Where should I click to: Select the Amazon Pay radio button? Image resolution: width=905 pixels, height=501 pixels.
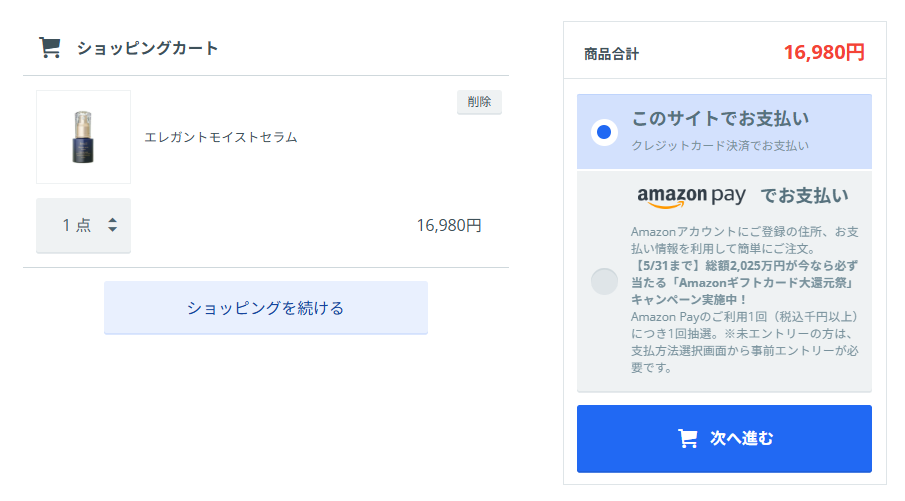coord(604,282)
